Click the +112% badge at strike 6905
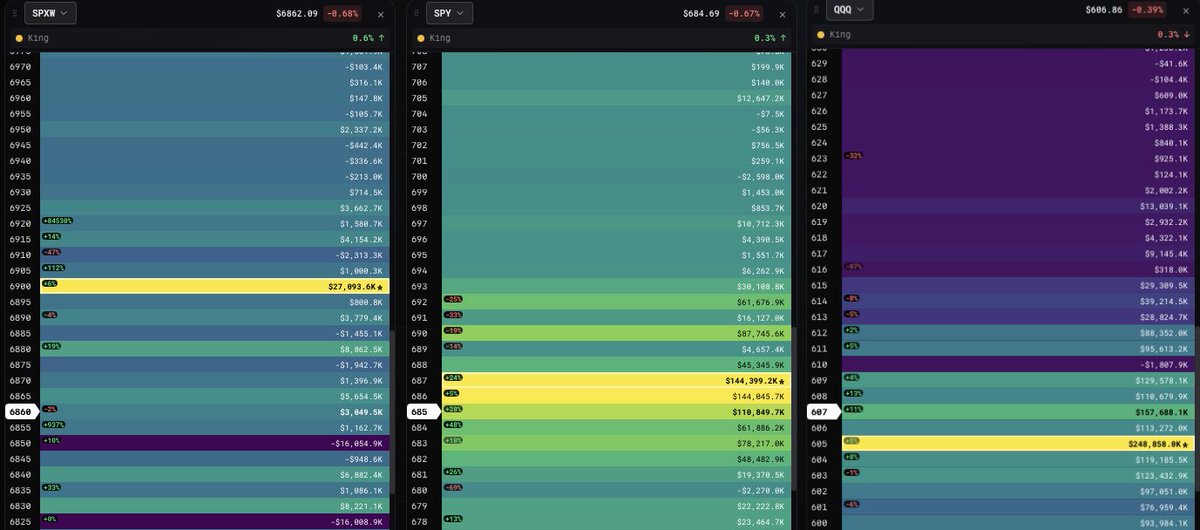Viewport: 1200px width, 530px height. 53,268
